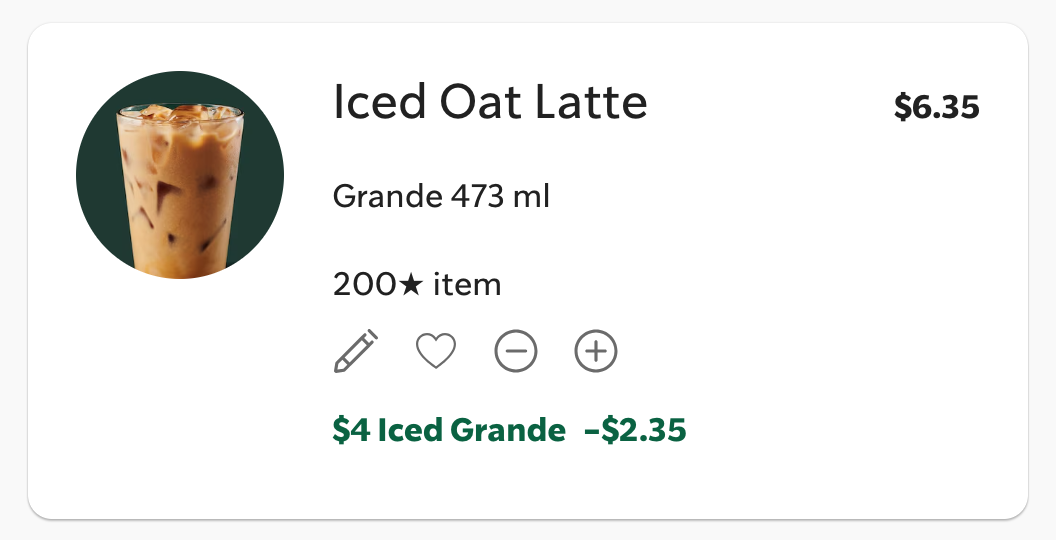Viewport: 1056px width, 540px height.
Task: Add one more latte using circled plus
Action: 596,351
